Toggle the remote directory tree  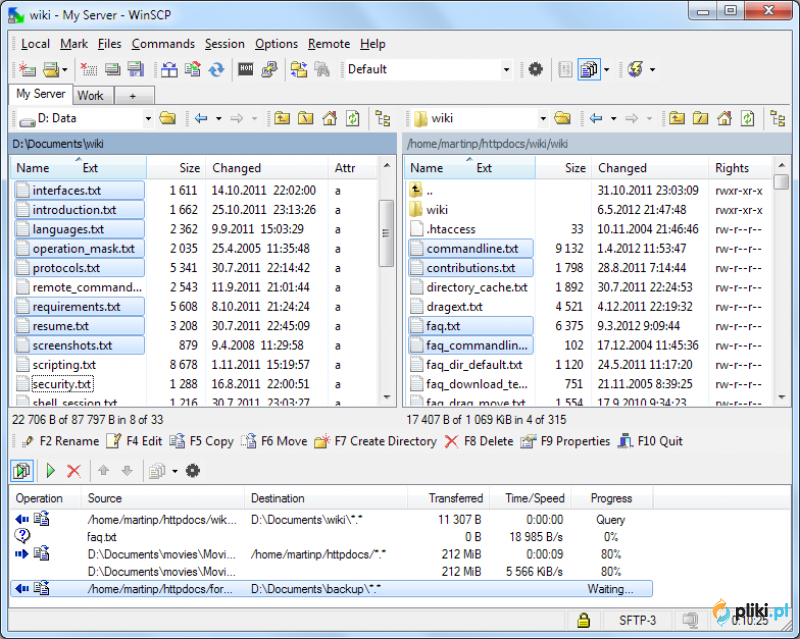pyautogui.click(x=778, y=118)
